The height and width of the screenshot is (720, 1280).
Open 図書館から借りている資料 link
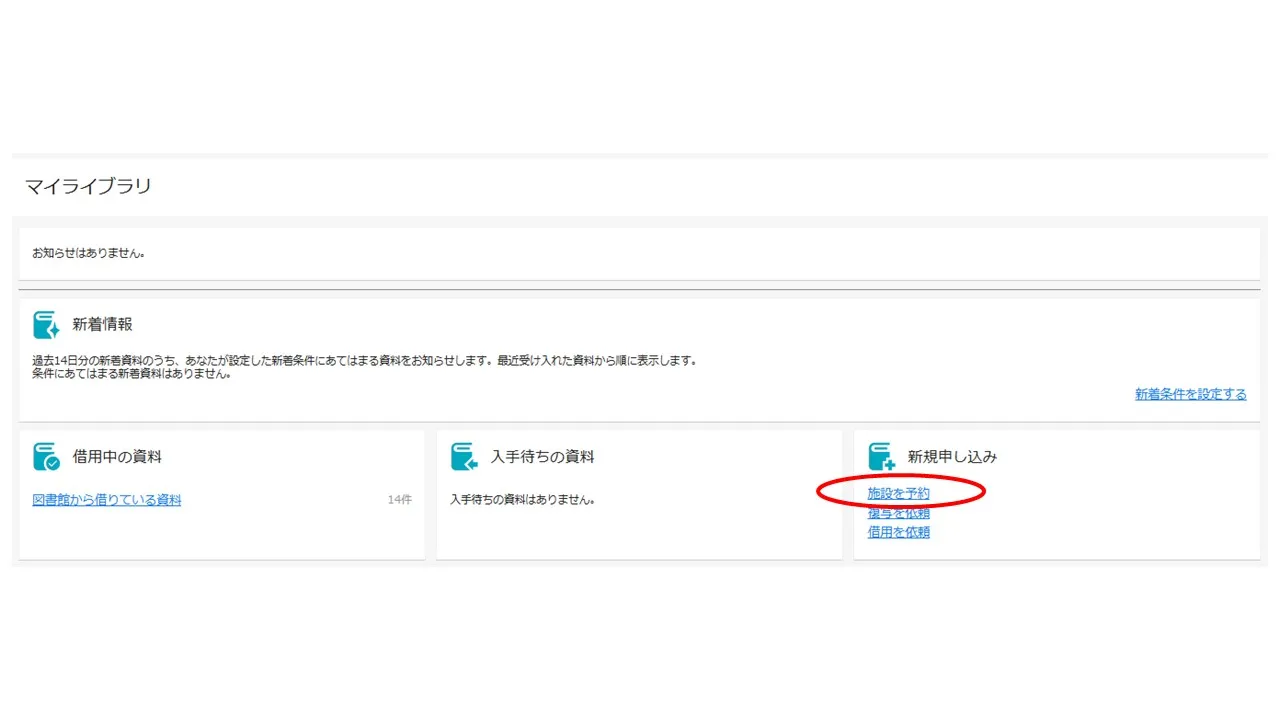pos(107,500)
